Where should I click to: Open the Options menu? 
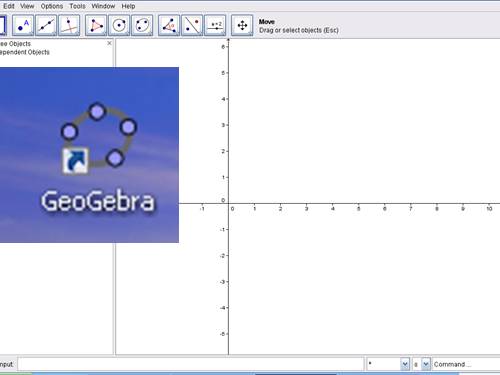pyautogui.click(x=52, y=6)
